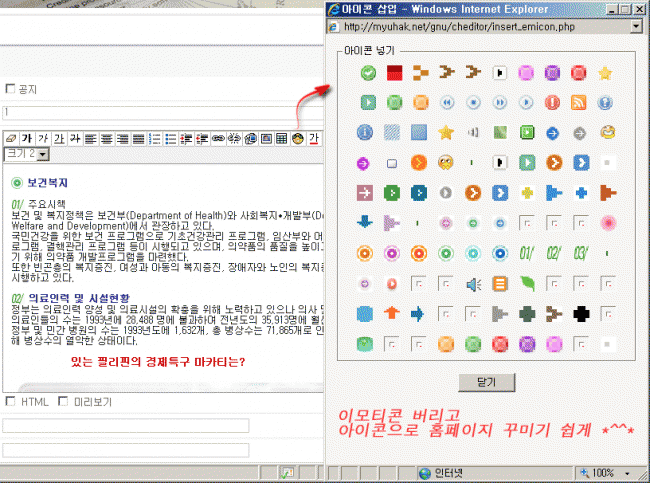Open the emoticon smiley face toolbar icon

[x=297, y=138]
